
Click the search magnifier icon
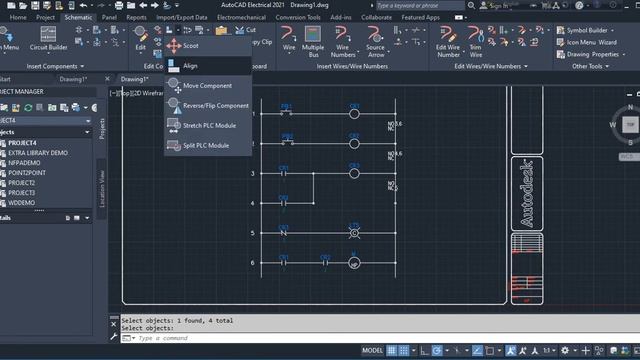(x=471, y=5)
